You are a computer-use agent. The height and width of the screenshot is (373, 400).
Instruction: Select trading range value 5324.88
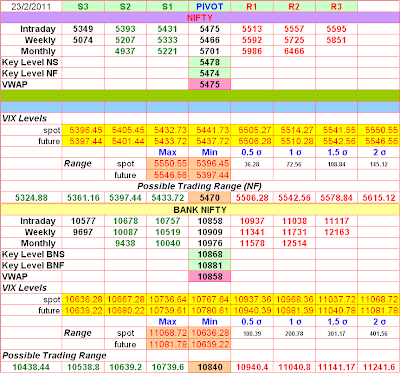coord(31,198)
